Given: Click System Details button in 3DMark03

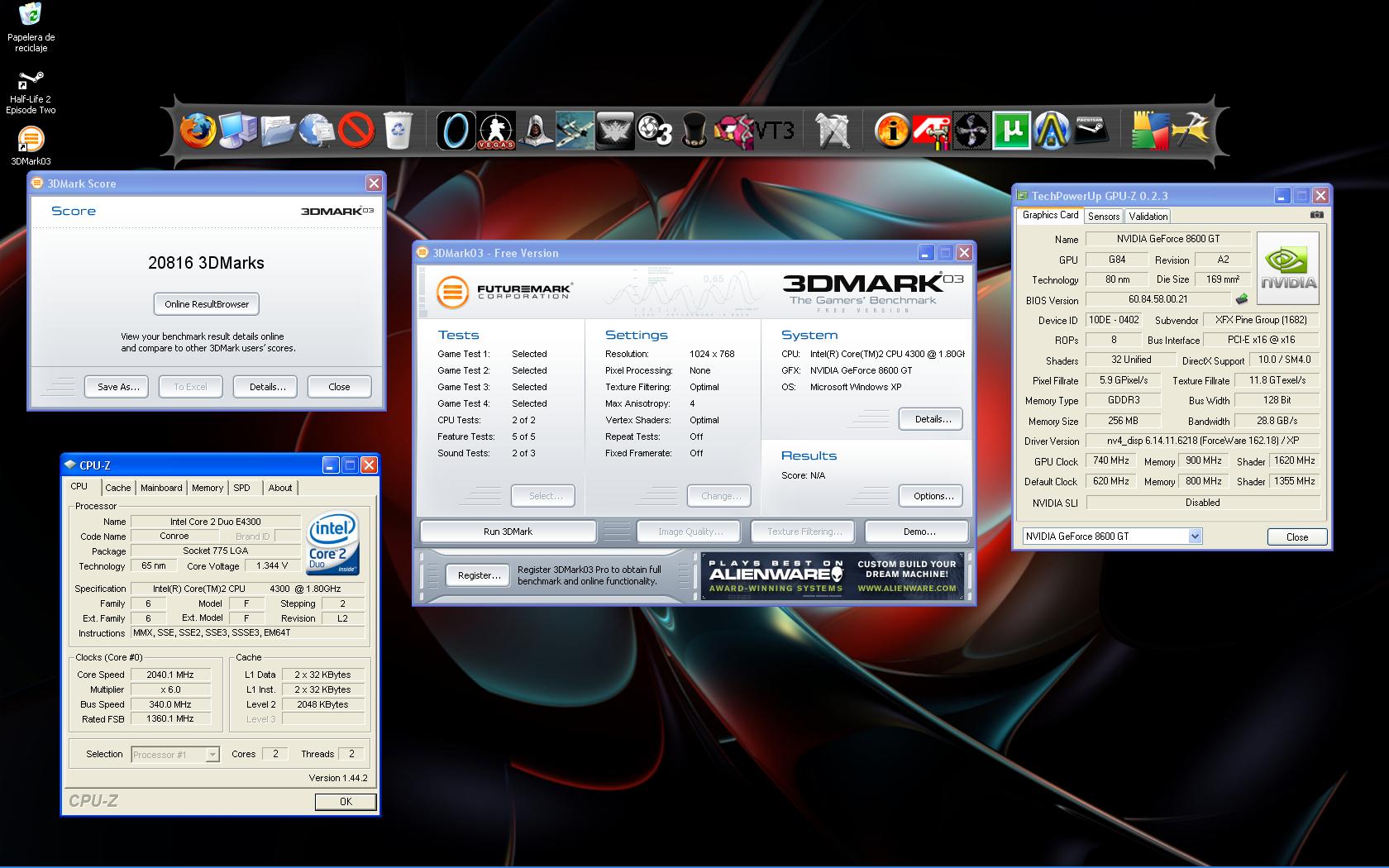Looking at the screenshot, I should (x=931, y=419).
